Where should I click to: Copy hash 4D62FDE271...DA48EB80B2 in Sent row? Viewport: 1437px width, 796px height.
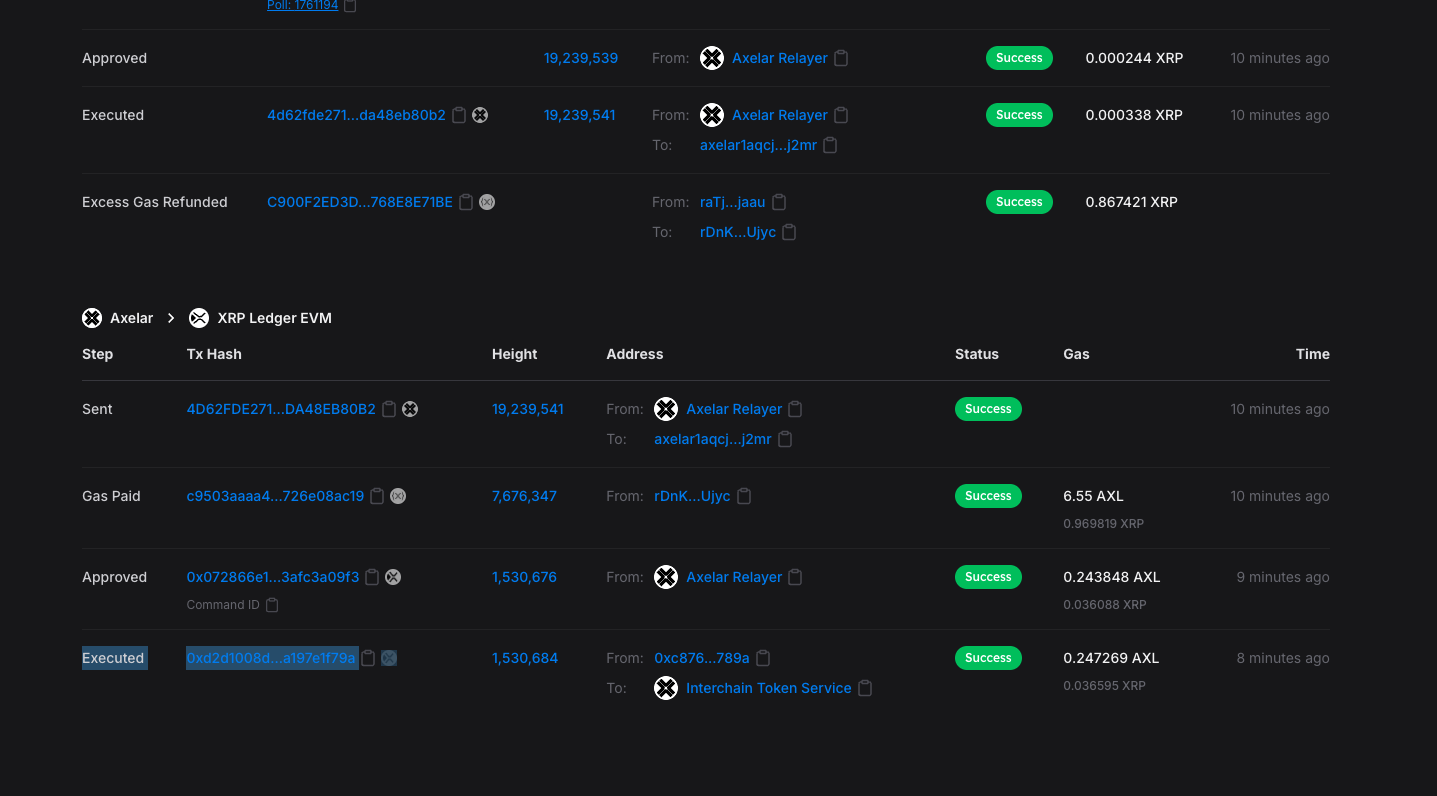tap(389, 409)
